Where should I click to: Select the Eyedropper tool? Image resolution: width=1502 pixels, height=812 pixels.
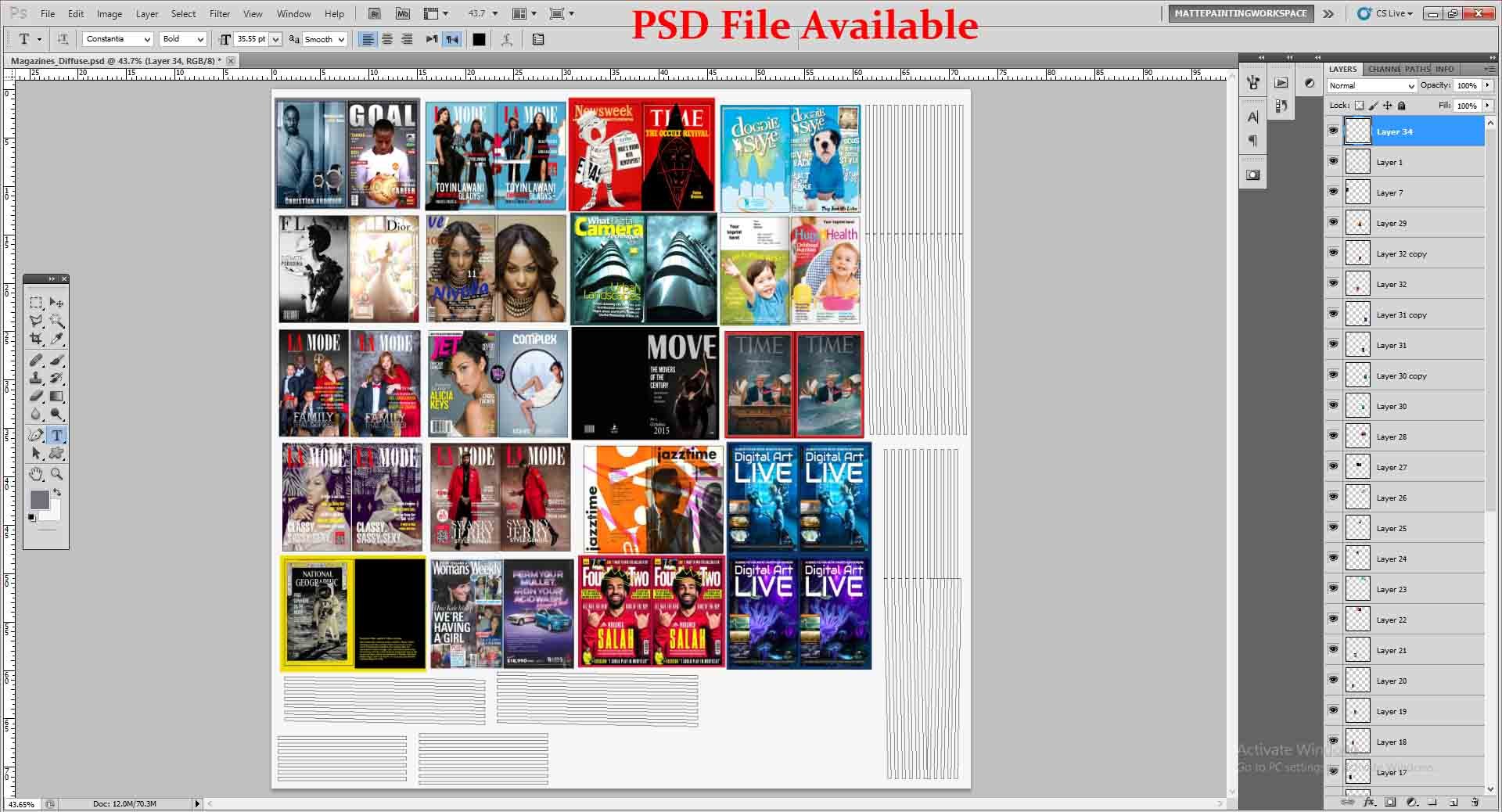56,339
